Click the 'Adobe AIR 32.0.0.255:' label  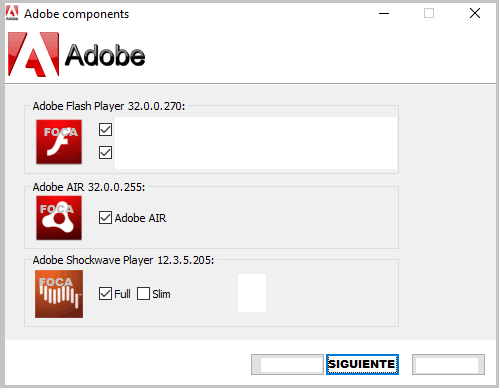(x=89, y=187)
